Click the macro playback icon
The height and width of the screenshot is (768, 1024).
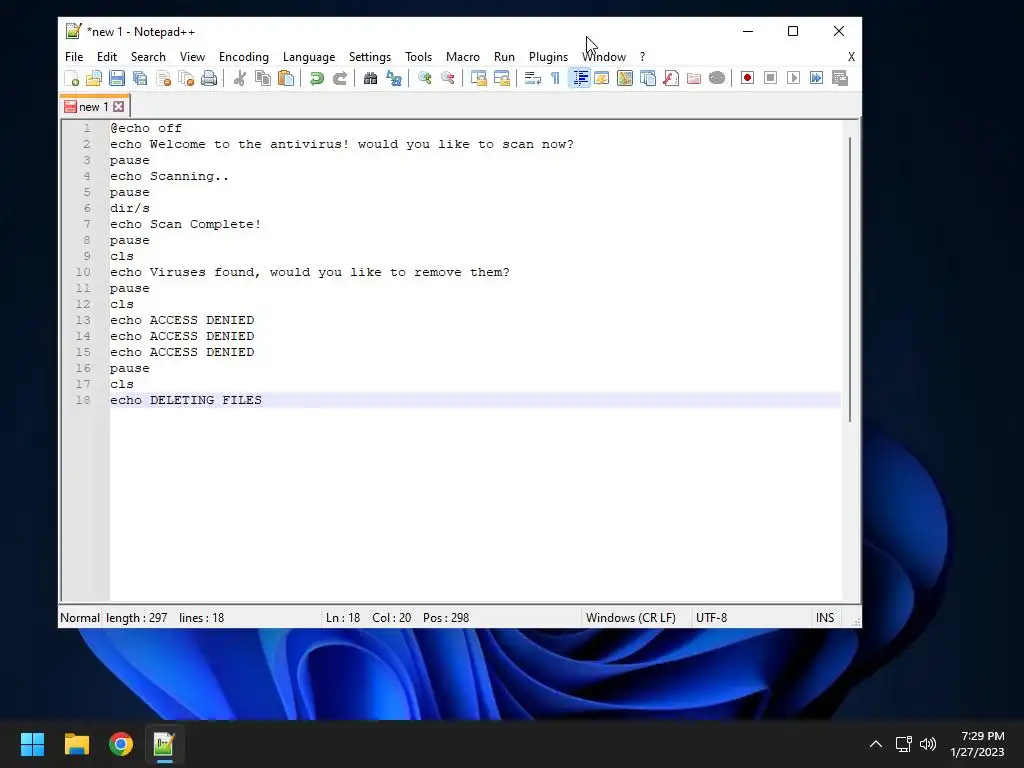793,78
